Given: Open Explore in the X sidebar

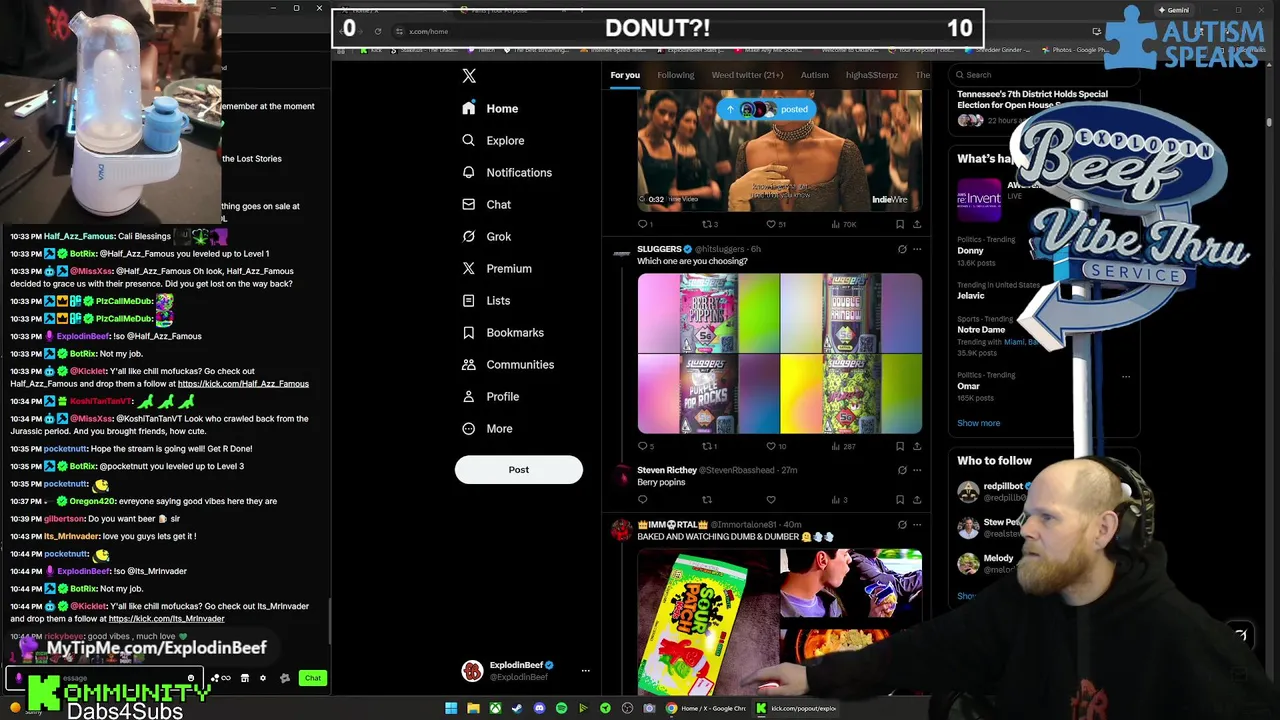Looking at the screenshot, I should click(x=493, y=140).
